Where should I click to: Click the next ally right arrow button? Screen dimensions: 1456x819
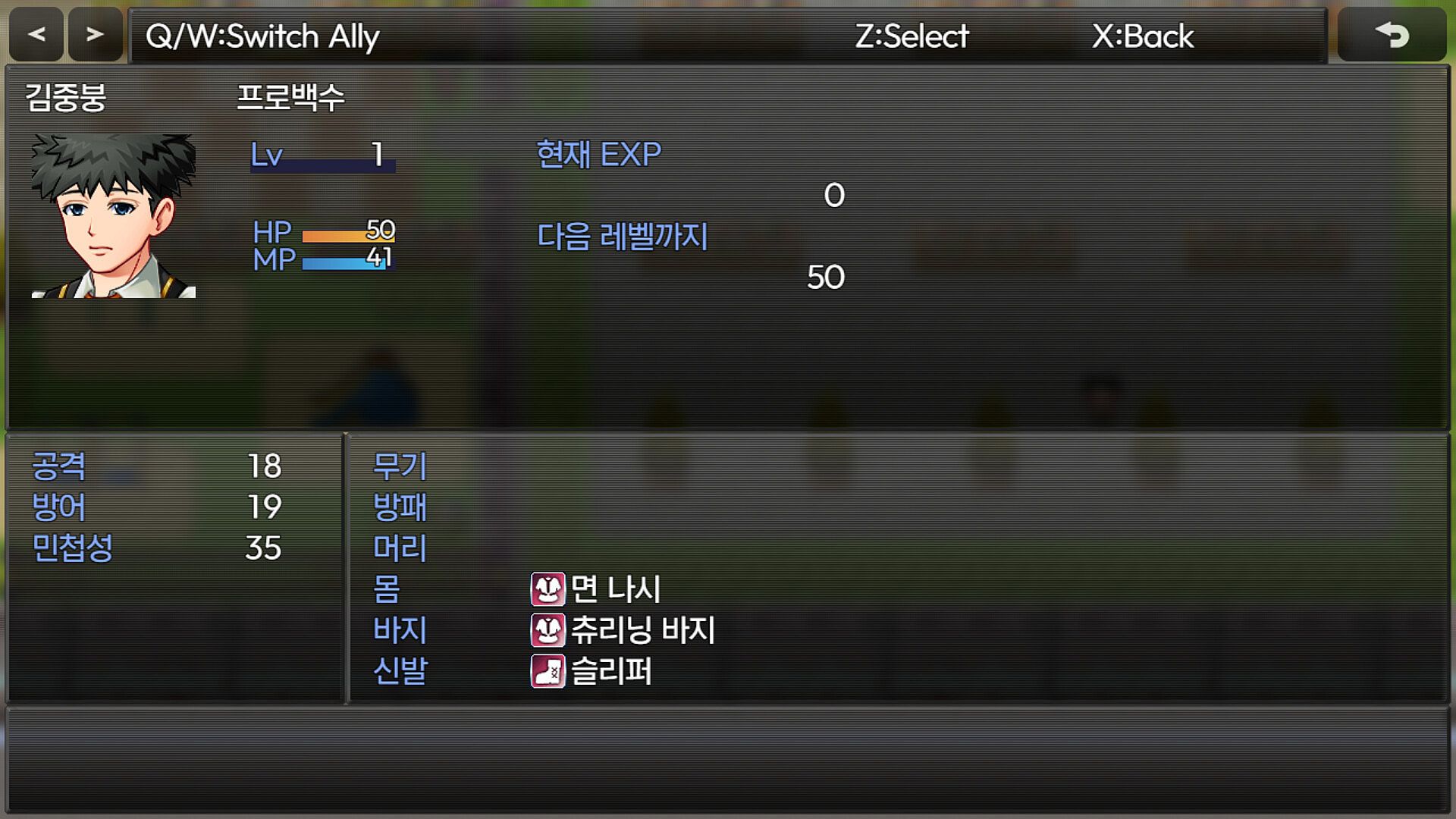point(95,34)
